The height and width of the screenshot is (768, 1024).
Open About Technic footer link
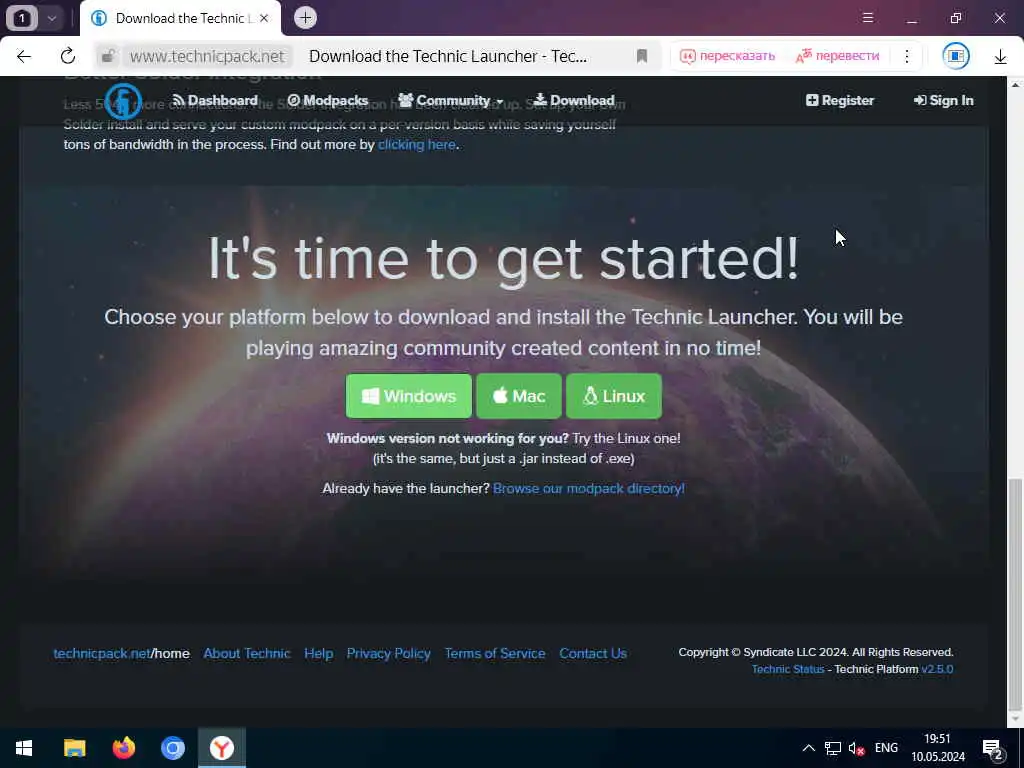247,653
